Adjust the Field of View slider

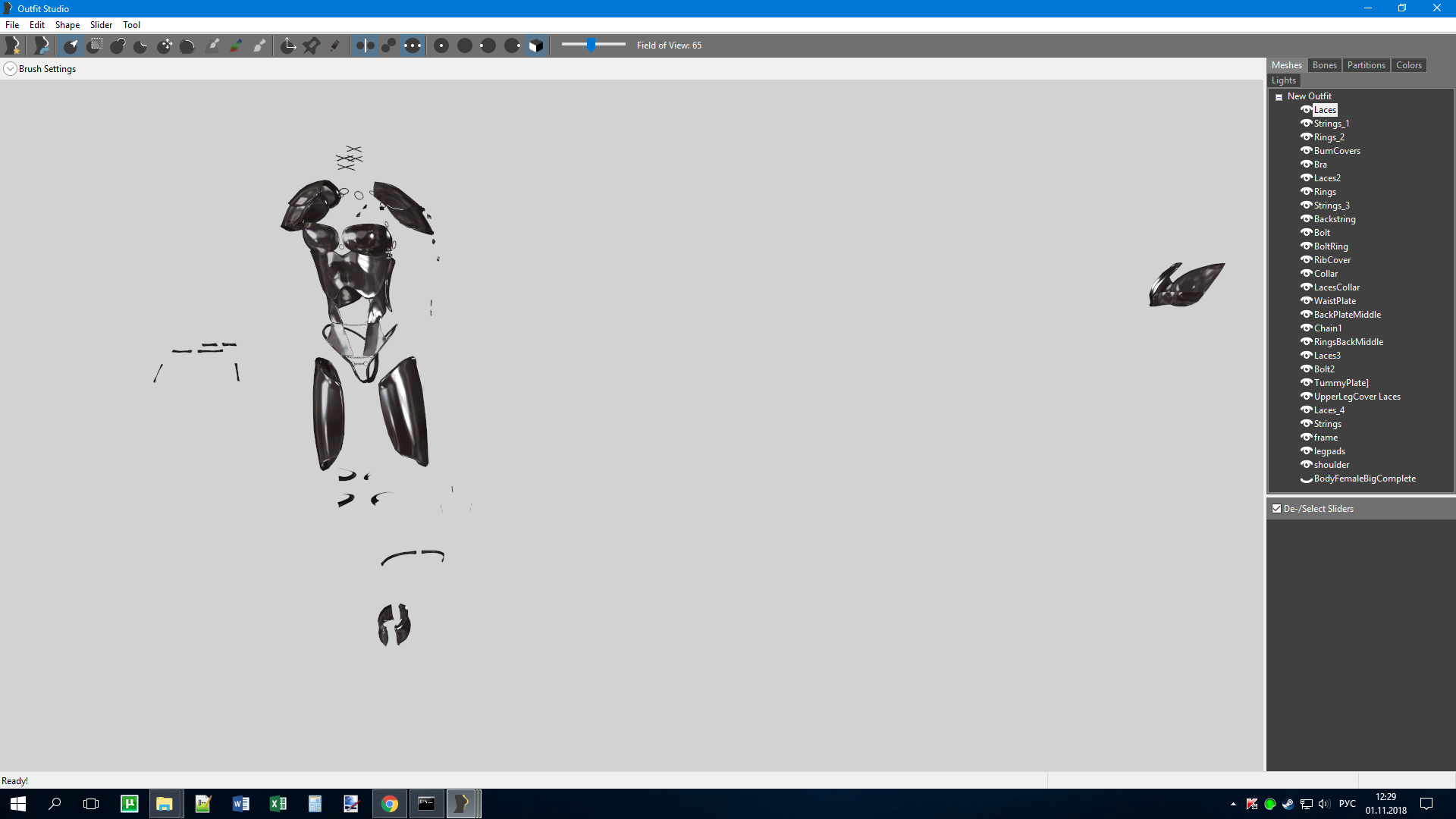pyautogui.click(x=591, y=45)
